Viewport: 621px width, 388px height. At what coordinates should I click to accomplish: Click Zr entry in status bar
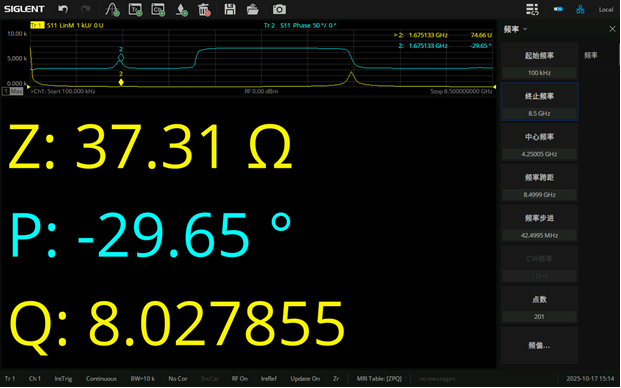(336, 379)
